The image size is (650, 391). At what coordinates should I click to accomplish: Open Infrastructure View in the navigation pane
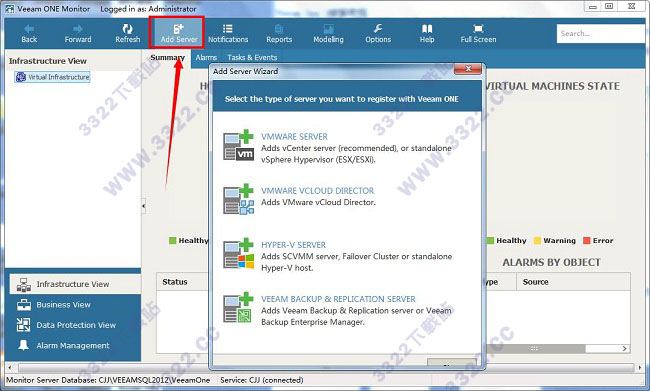pos(75,284)
